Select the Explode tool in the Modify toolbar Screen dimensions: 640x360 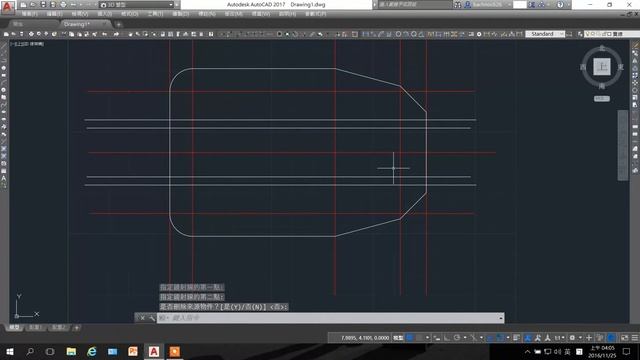coord(635,171)
